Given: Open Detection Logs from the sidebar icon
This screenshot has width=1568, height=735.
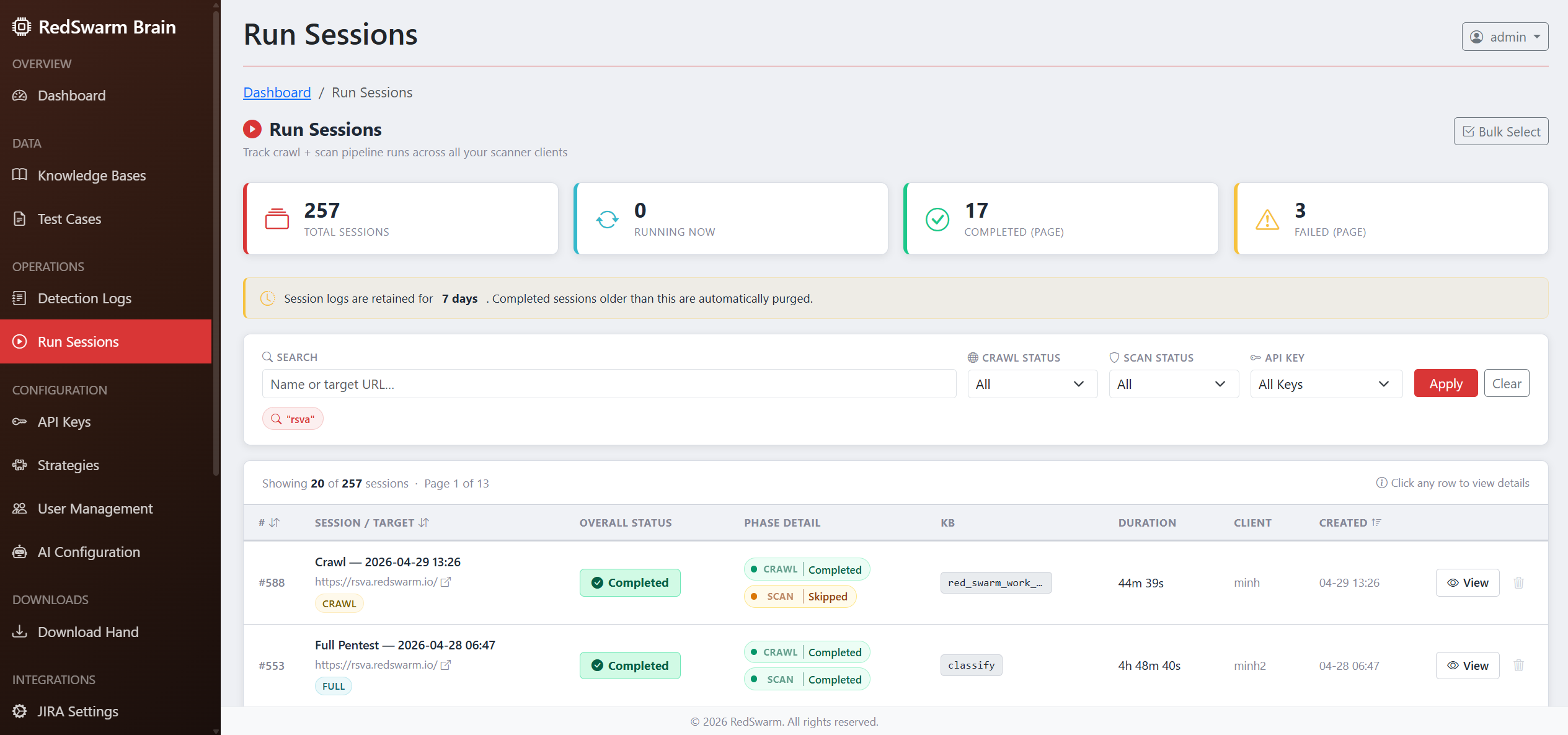Looking at the screenshot, I should coord(19,298).
